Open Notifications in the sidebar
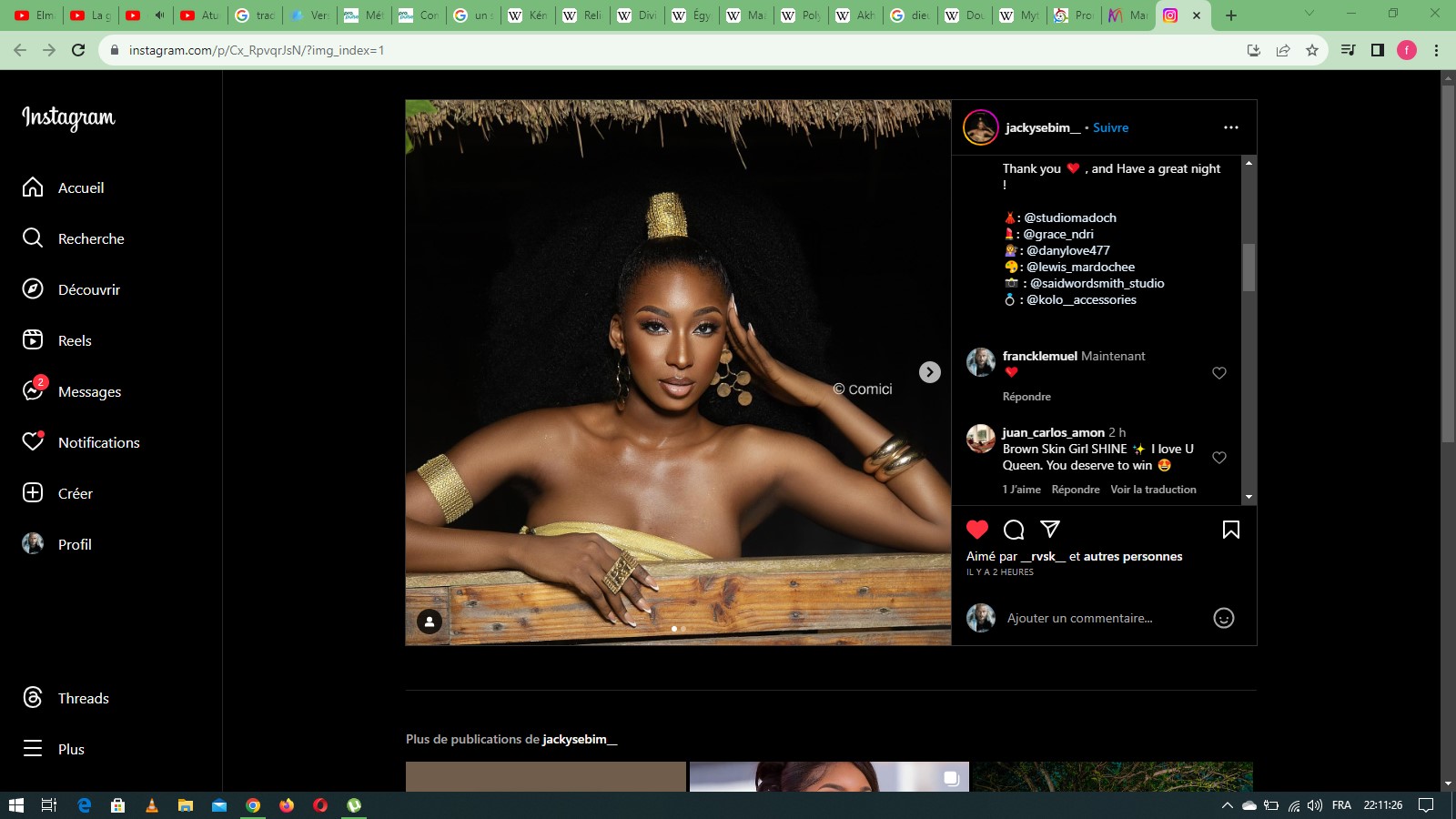This screenshot has width=1456, height=819. point(98,442)
